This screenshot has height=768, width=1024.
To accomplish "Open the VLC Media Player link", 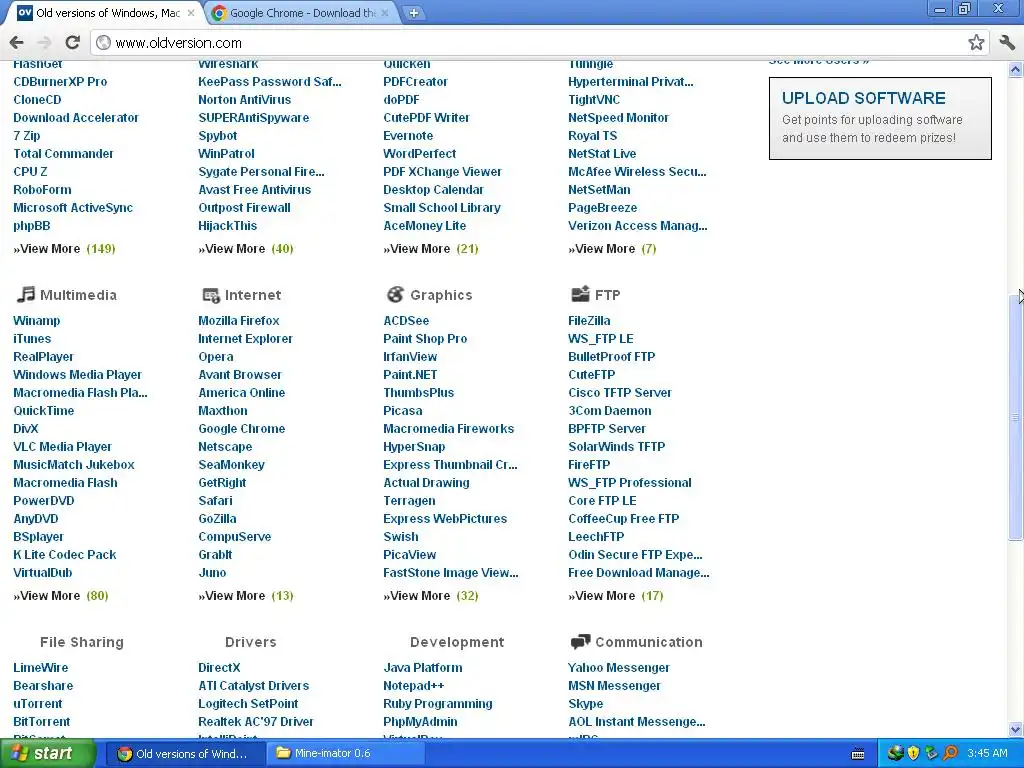I will (63, 447).
